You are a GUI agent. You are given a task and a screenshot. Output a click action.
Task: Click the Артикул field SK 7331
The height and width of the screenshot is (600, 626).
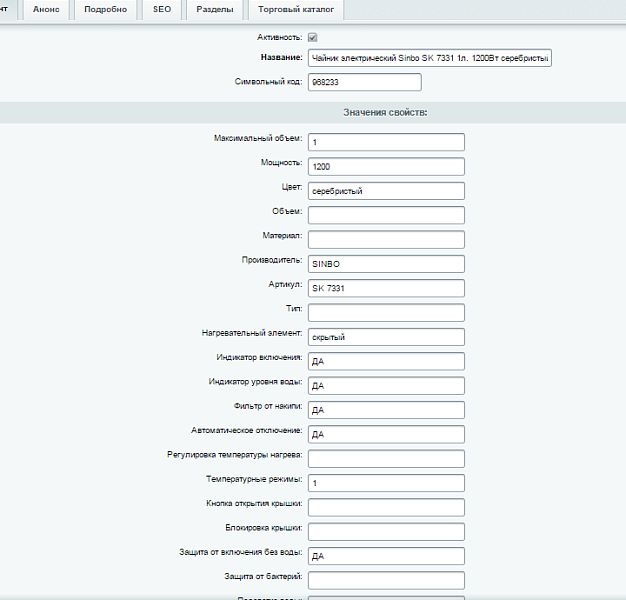click(386, 288)
